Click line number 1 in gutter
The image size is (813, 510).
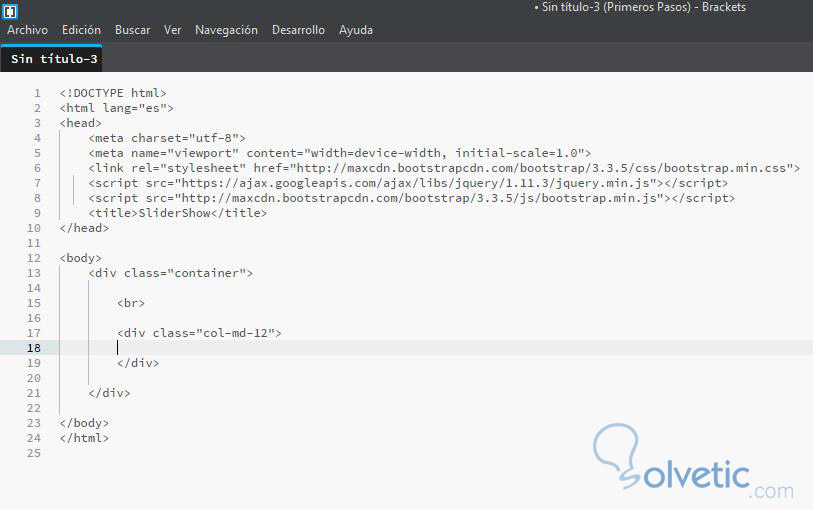point(37,93)
